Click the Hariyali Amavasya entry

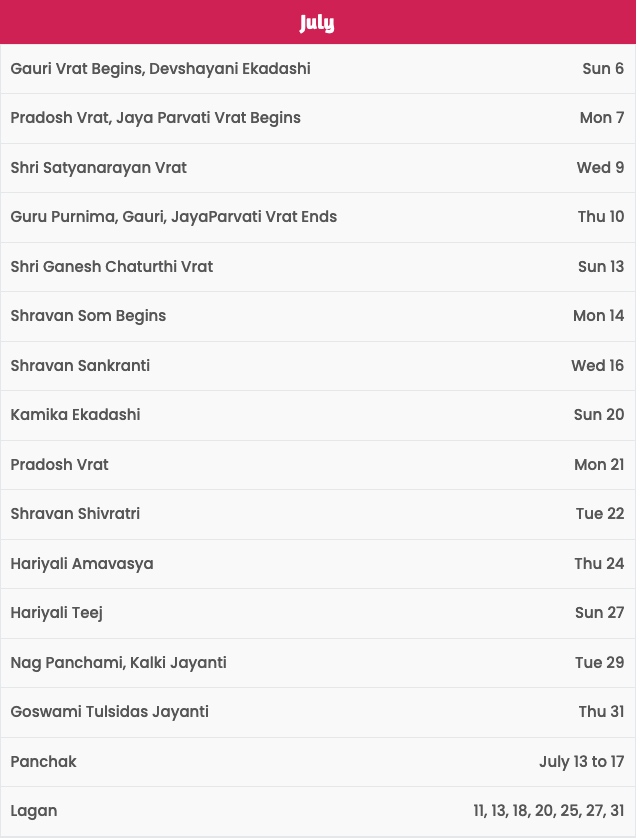pos(317,564)
